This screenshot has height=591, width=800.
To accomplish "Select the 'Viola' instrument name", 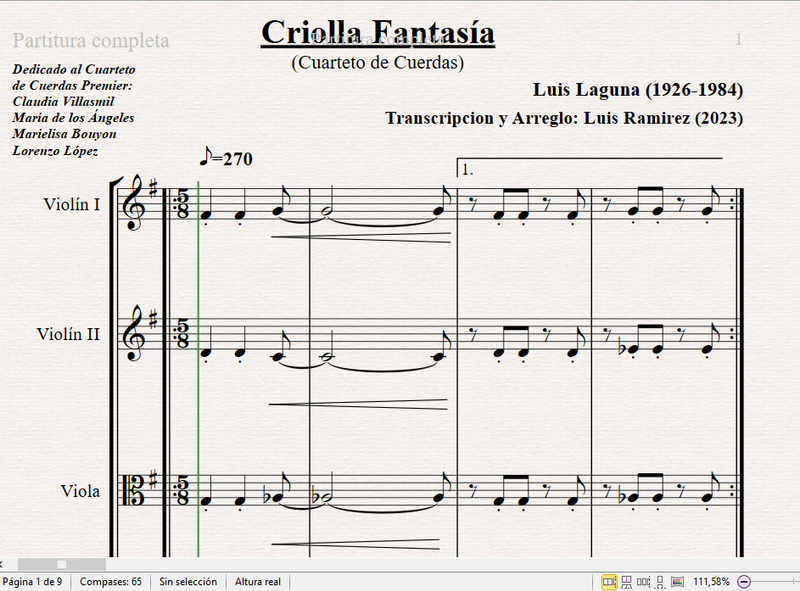I will (80, 491).
